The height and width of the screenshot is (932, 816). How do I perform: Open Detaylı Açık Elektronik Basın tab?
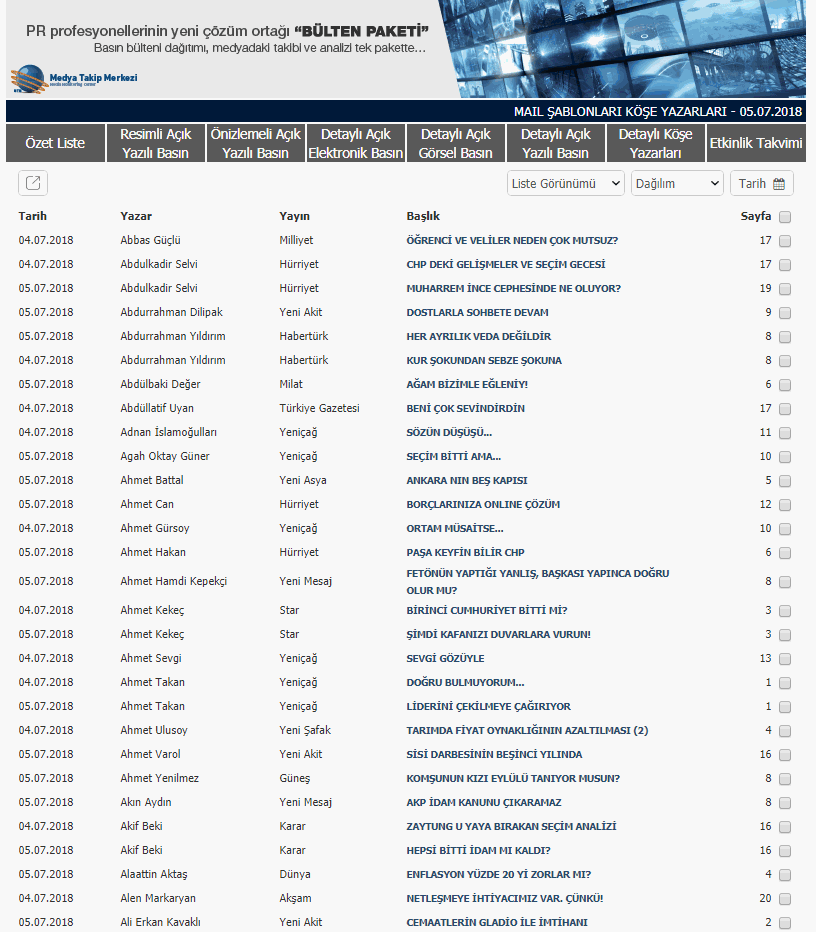[x=355, y=143]
